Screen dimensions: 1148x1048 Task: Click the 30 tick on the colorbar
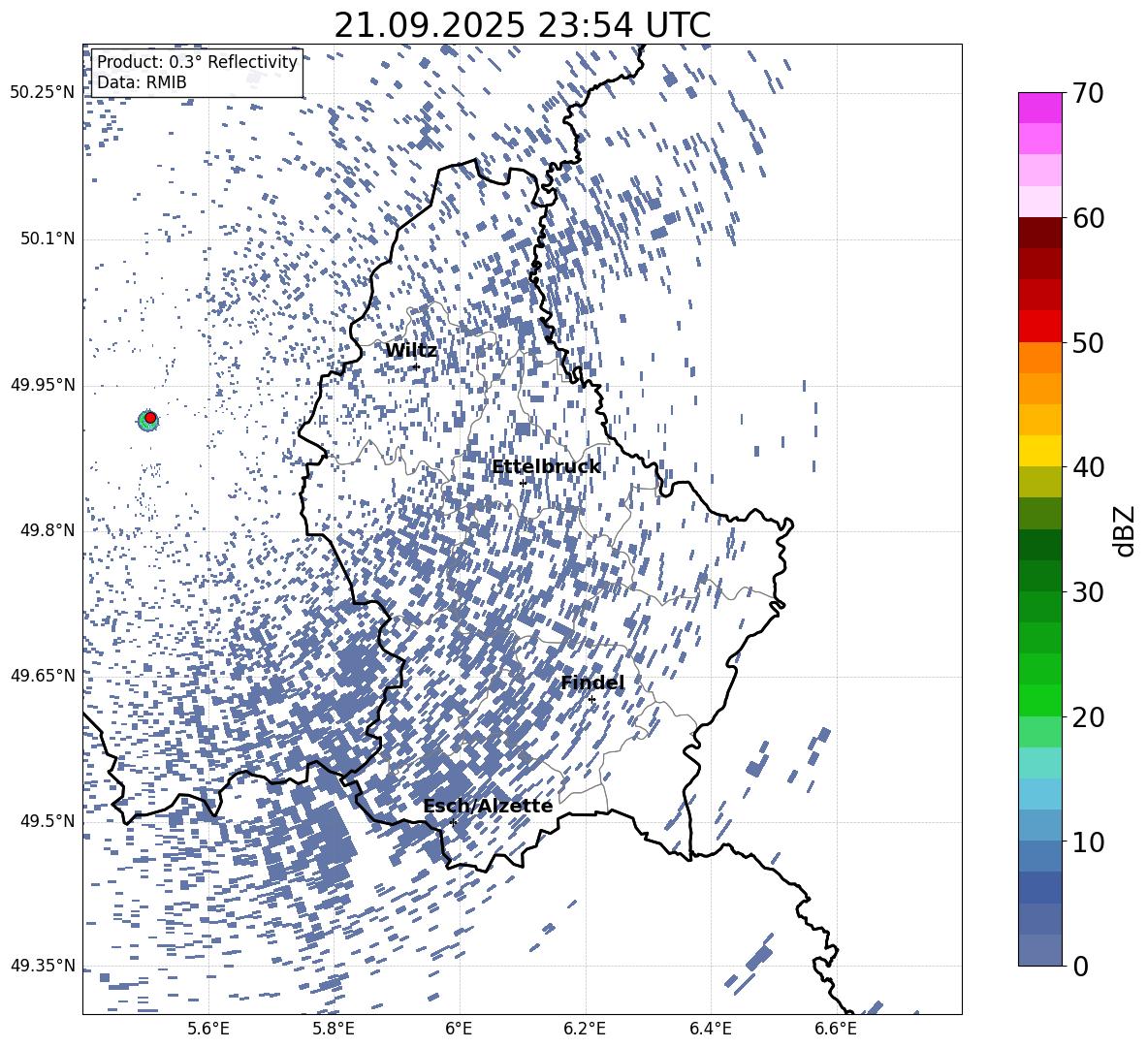pyautogui.click(x=1087, y=591)
